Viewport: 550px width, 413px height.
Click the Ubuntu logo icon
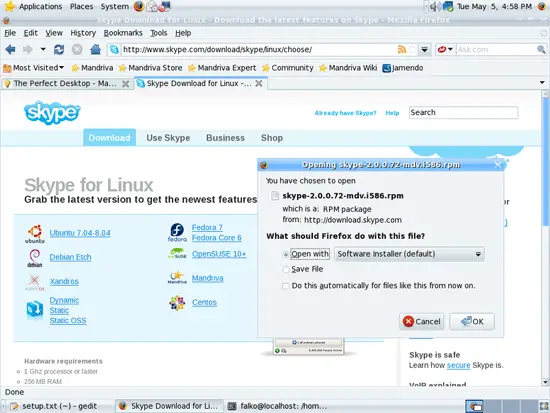(35, 234)
